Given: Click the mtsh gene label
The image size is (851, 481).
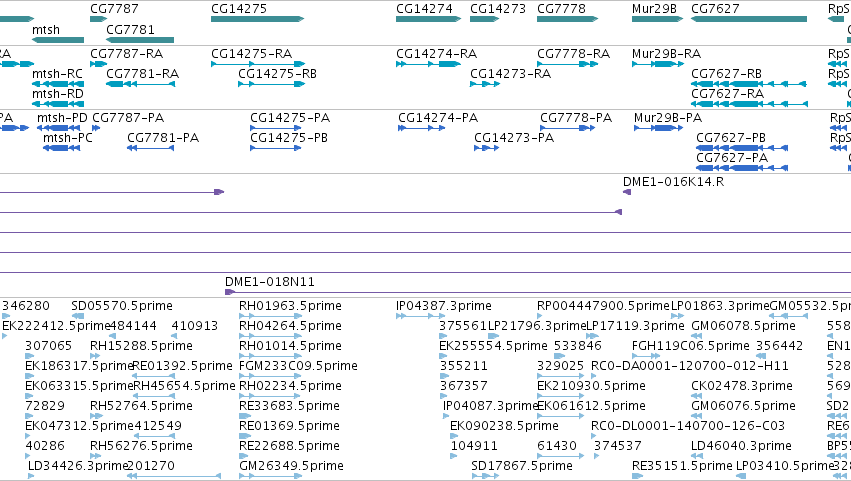Looking at the screenshot, I should [x=46, y=30].
